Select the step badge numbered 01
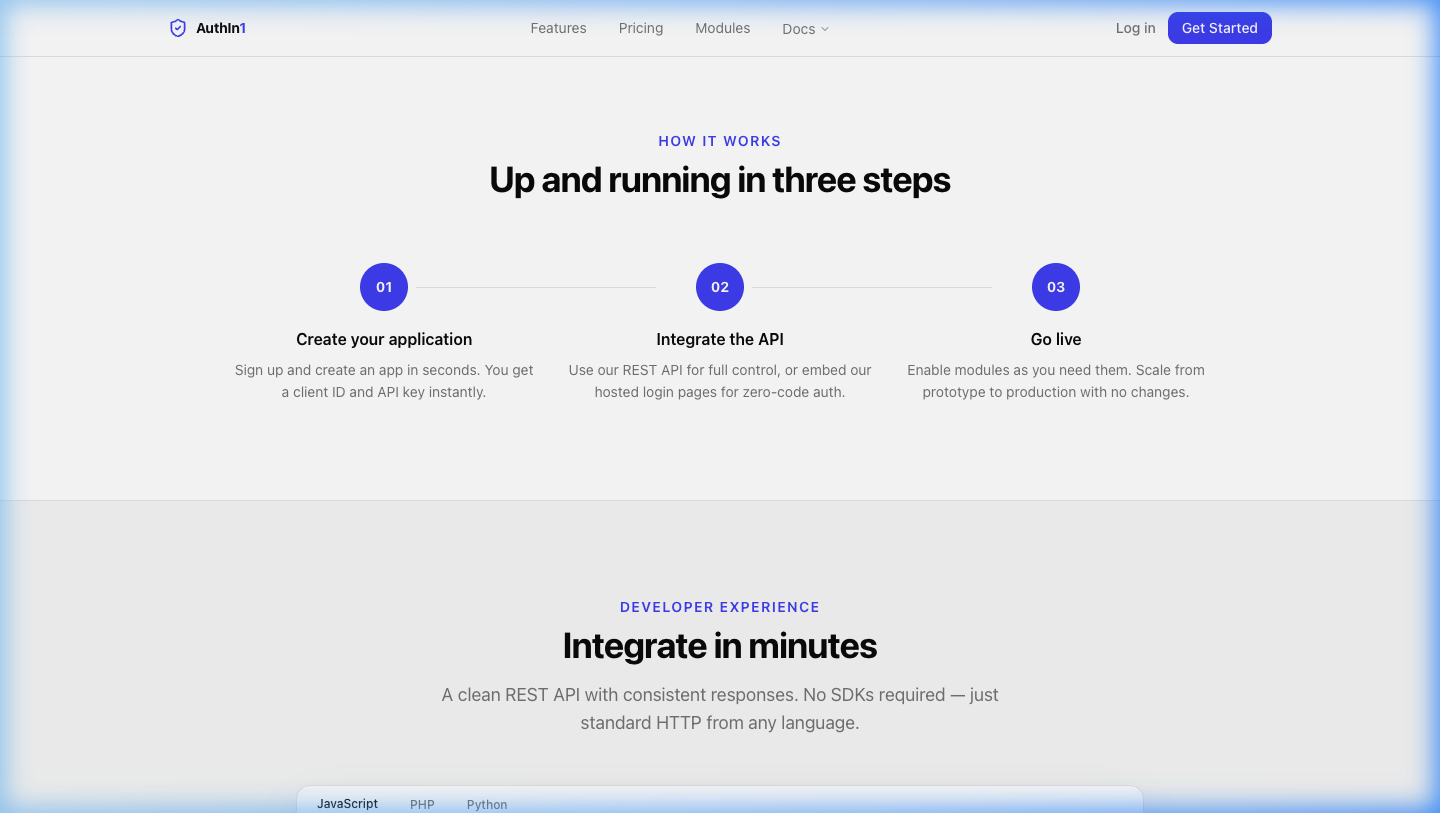Screen dimensions: 1440x813 point(384,287)
